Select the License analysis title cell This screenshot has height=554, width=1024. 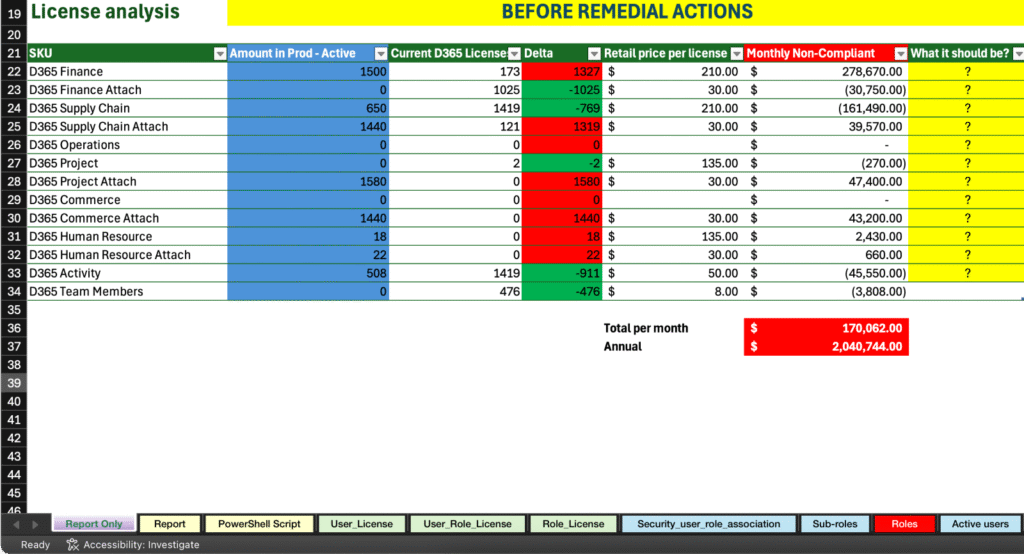click(127, 12)
